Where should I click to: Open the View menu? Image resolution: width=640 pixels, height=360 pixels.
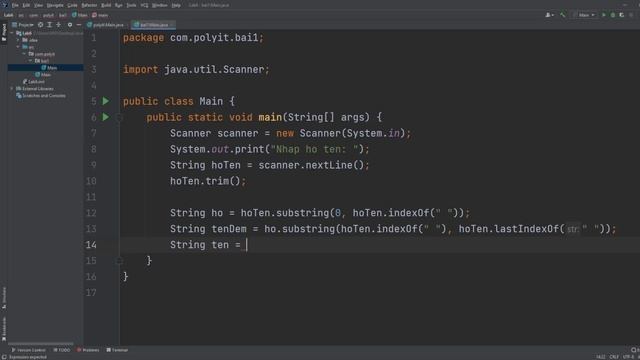coord(38,5)
